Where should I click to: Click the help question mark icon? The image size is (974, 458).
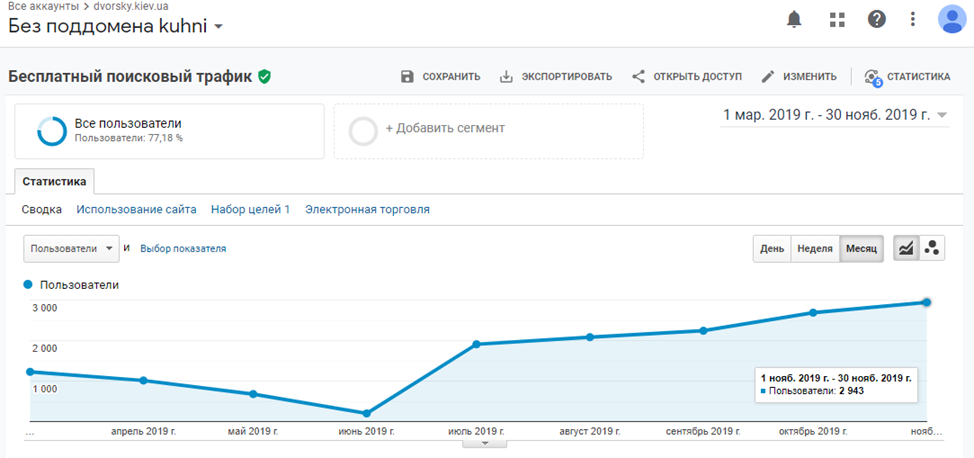coord(877,19)
